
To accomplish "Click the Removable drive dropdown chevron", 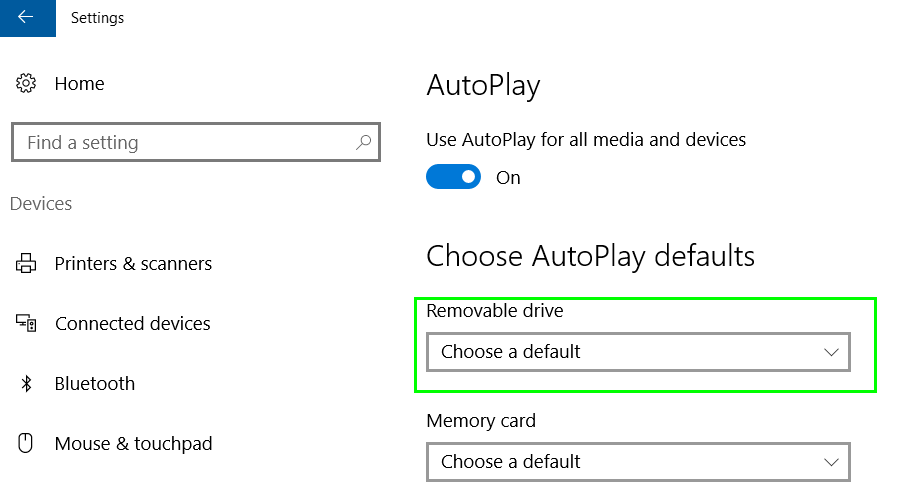I will (831, 352).
